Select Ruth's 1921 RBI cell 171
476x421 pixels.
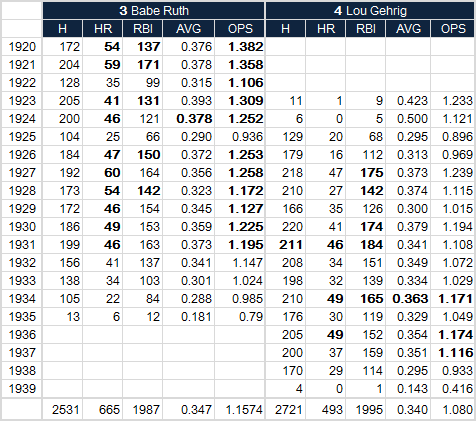pos(143,65)
